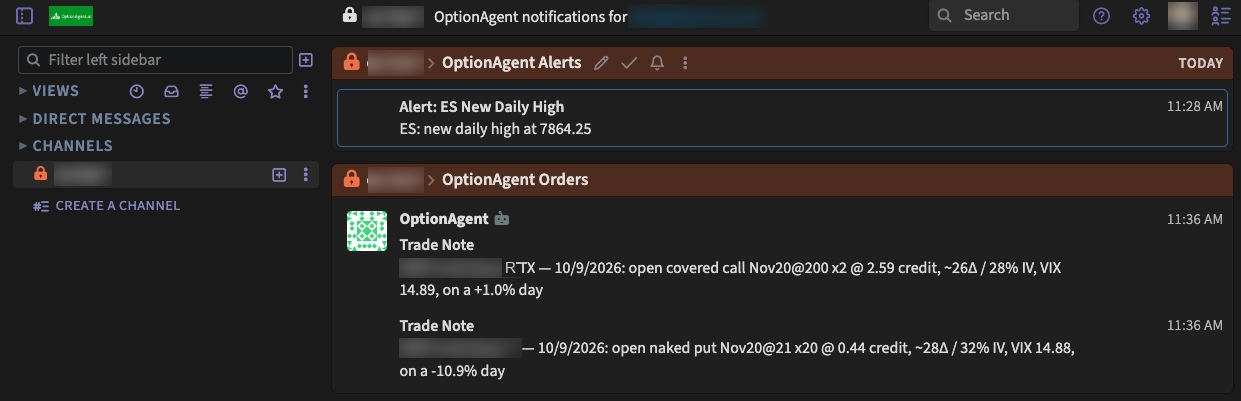Mark OptionAgent Alerts topic resolved checkmark
Image resolution: width=1241 pixels, height=401 pixels.
[x=629, y=63]
